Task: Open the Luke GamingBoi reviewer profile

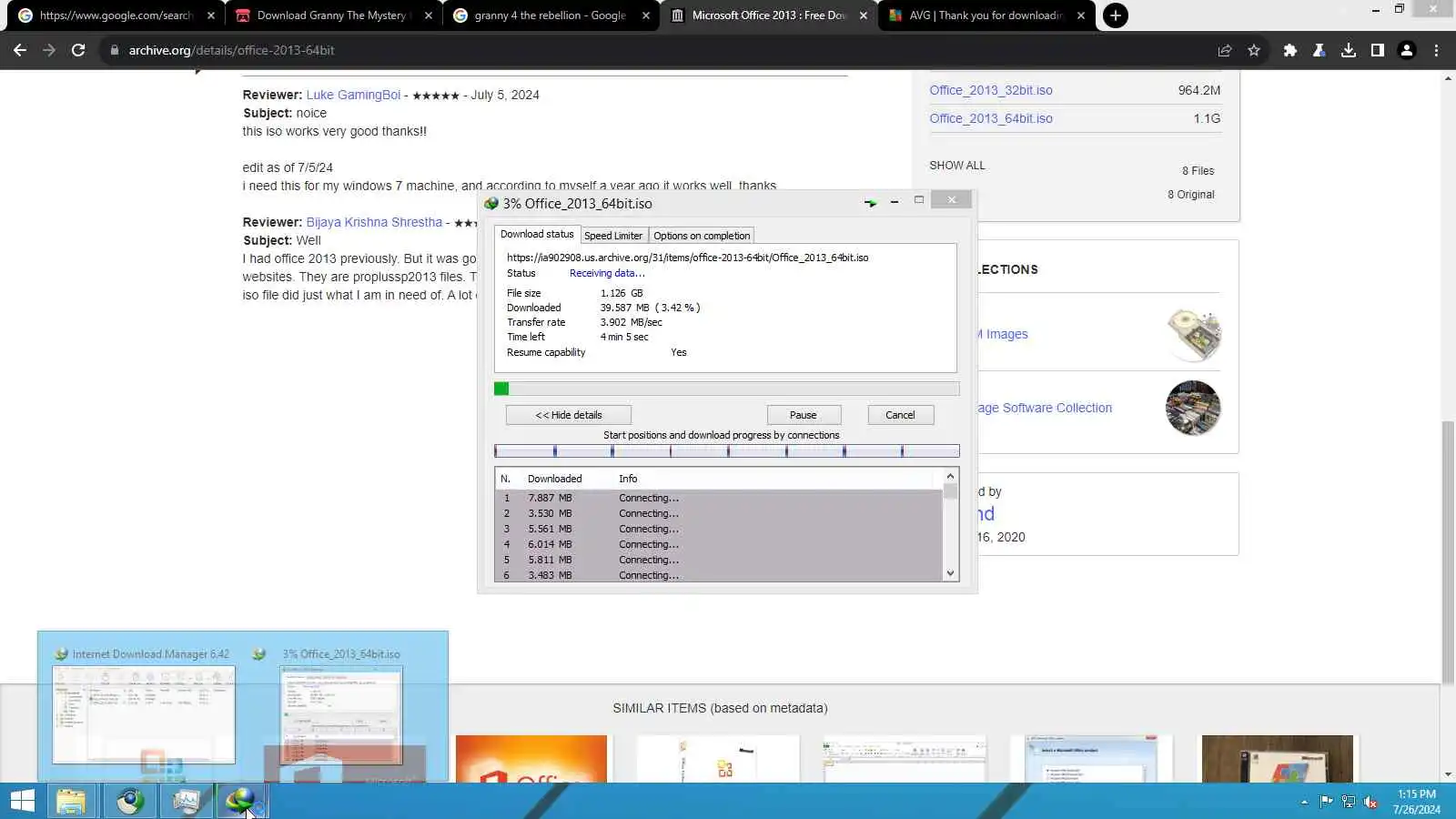Action: click(353, 95)
